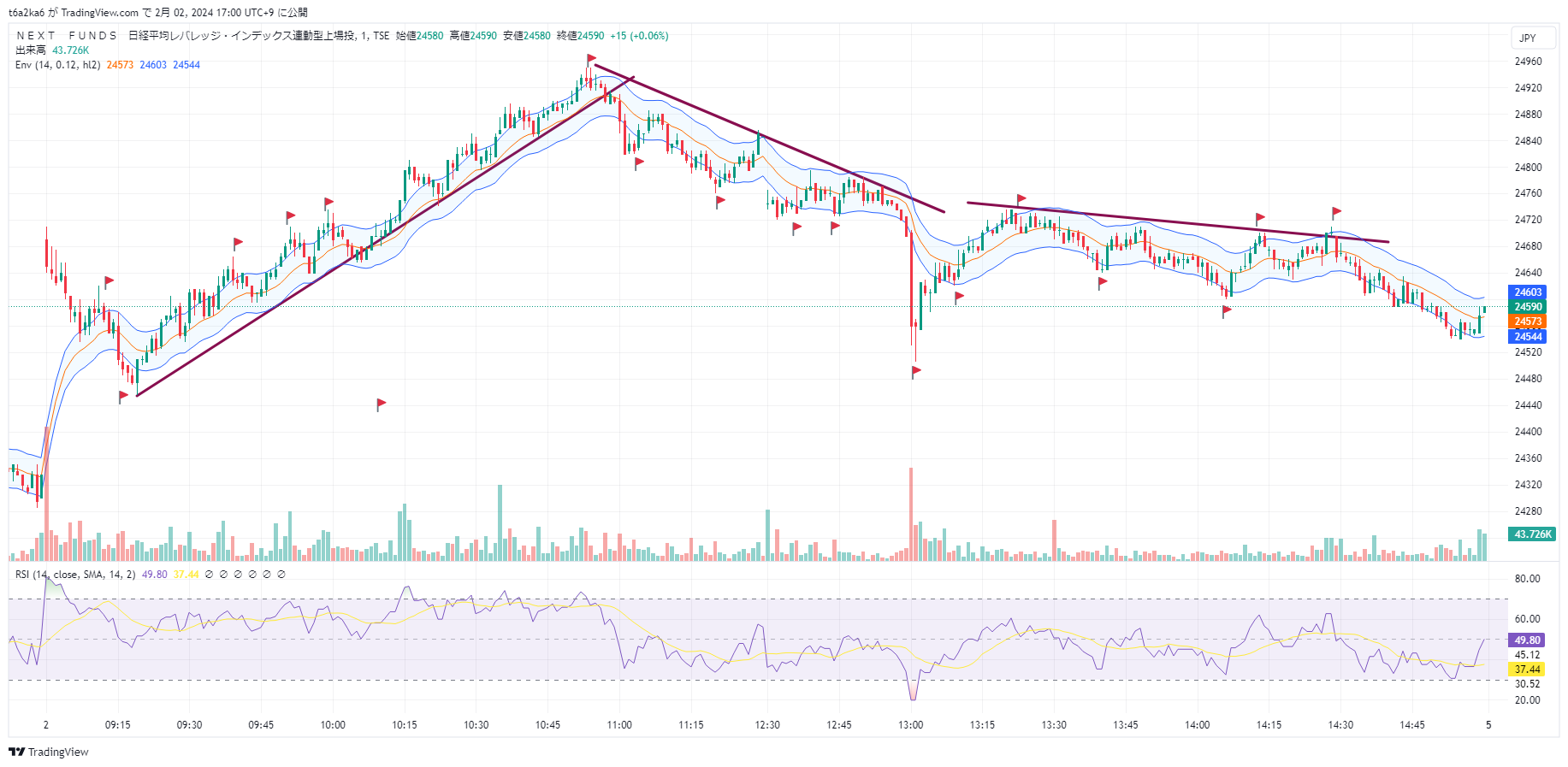
Task: Select the 出来高 volume legend label
Action: 31,50
